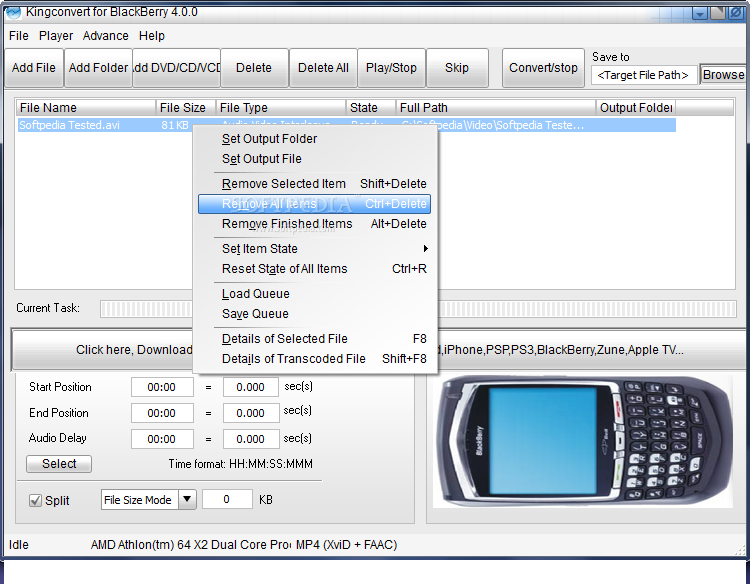Click the Delete toolbar button
Screen dimensions: 750x584
pyautogui.click(x=254, y=68)
